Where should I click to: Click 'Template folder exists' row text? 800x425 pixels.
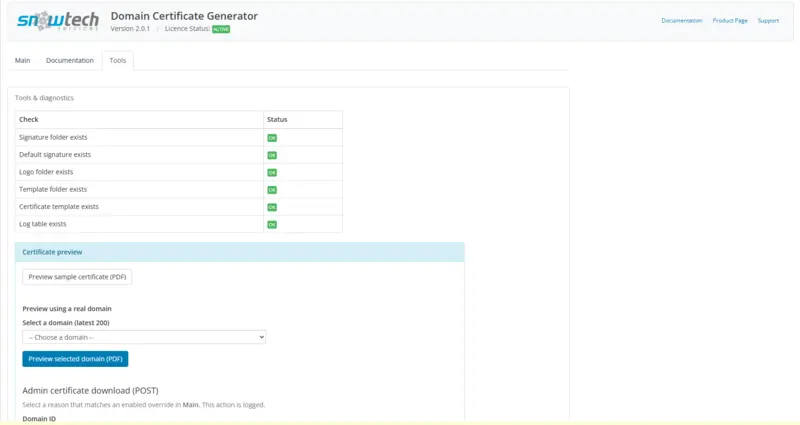point(53,189)
